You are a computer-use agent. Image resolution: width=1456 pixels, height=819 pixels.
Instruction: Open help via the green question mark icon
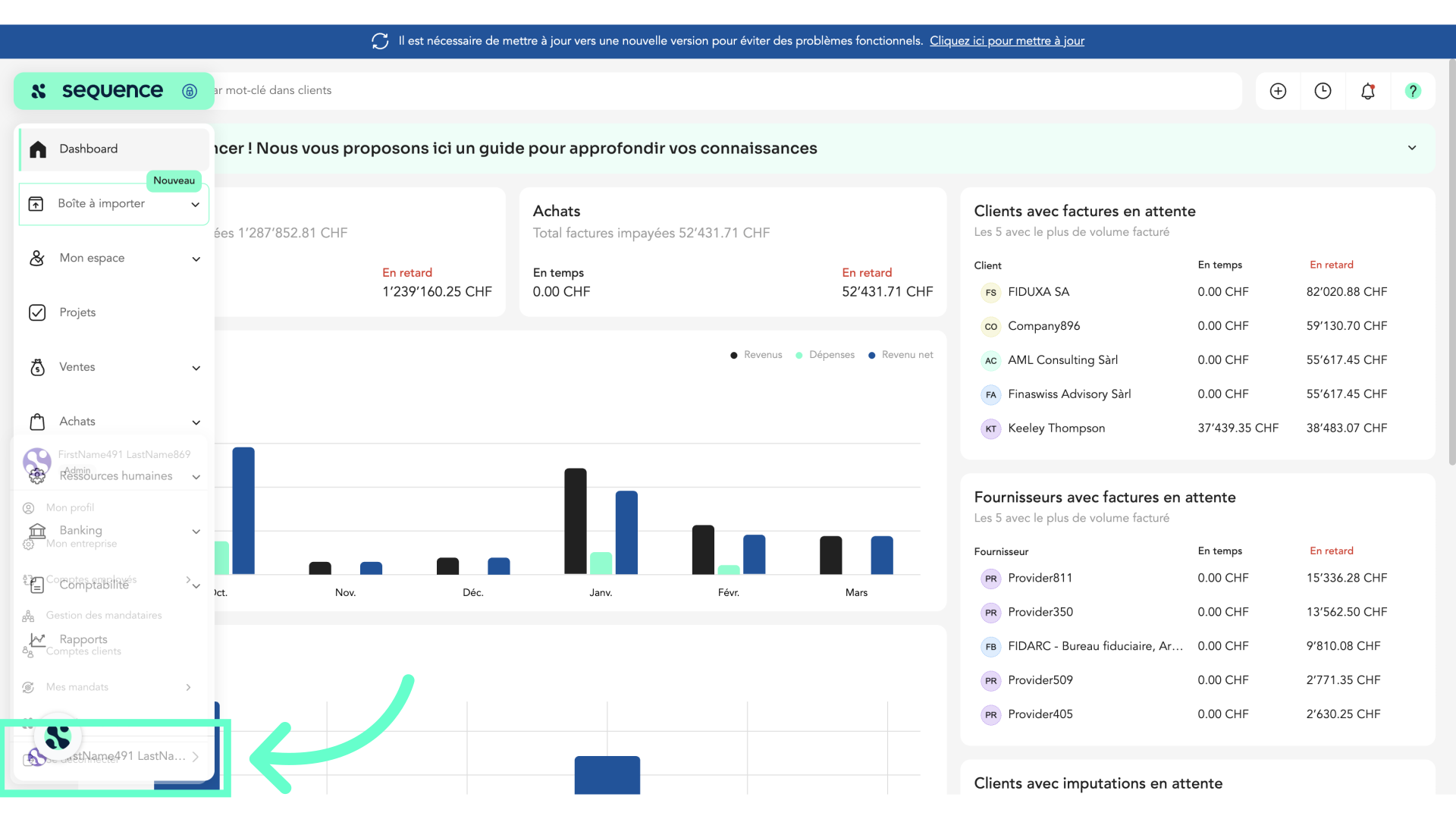pos(1413,90)
